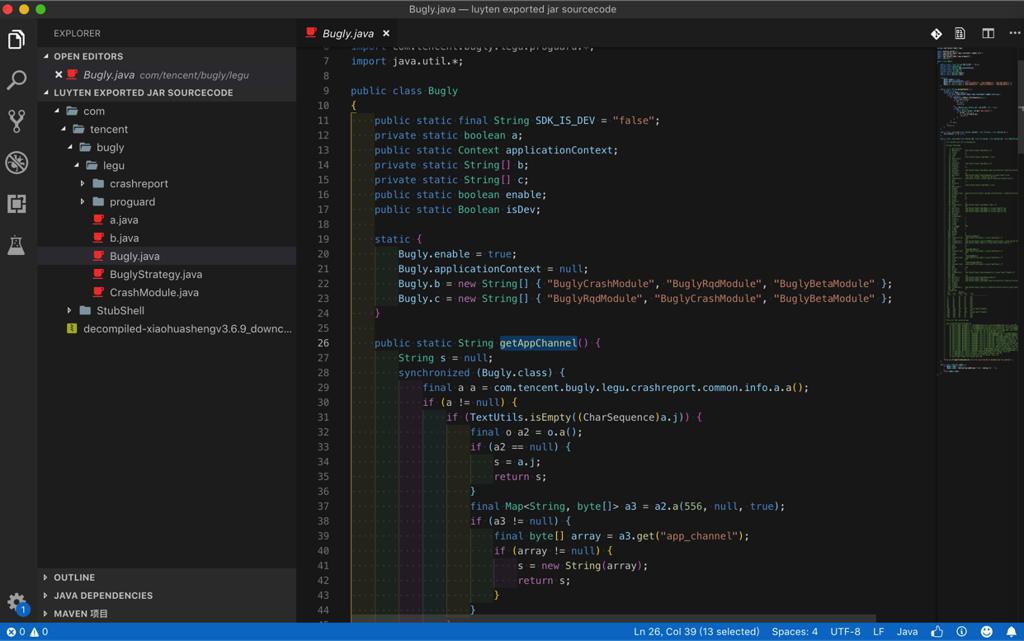Screen dimensions: 1024x641
Task: Expand the OUTLINE section
Action: click(74, 578)
